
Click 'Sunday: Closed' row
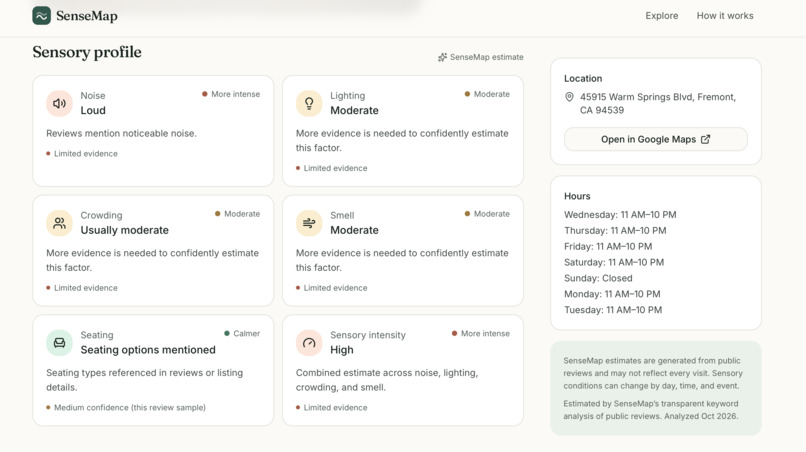coord(598,279)
